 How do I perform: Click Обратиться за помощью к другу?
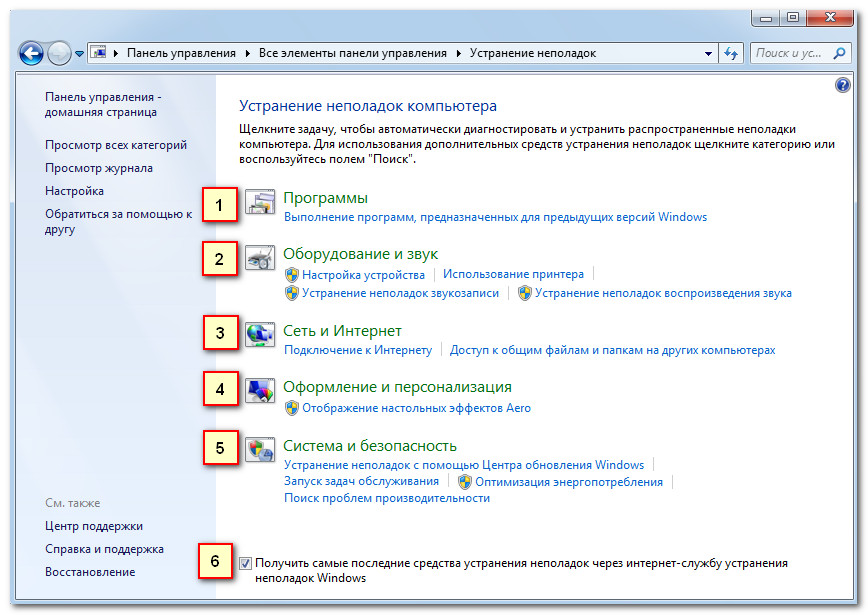click(118, 221)
